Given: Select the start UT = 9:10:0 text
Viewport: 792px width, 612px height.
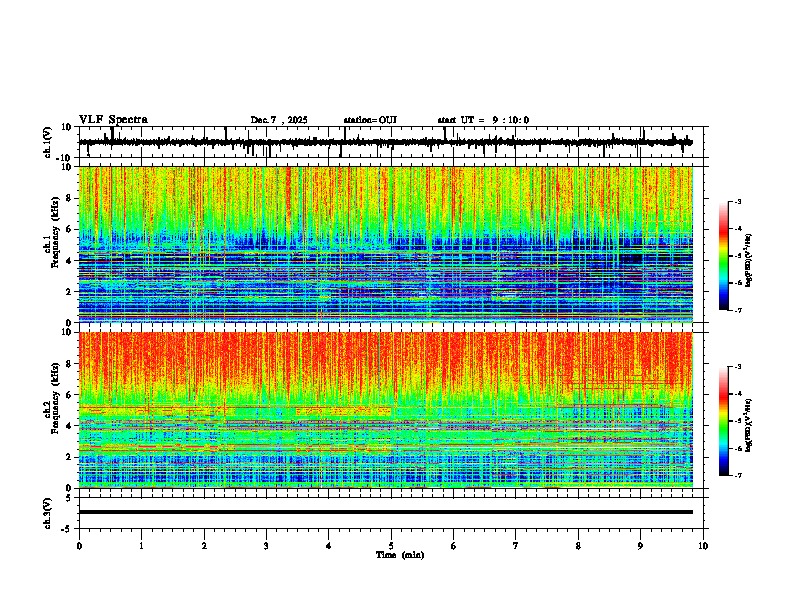Looking at the screenshot, I should tap(483, 120).
